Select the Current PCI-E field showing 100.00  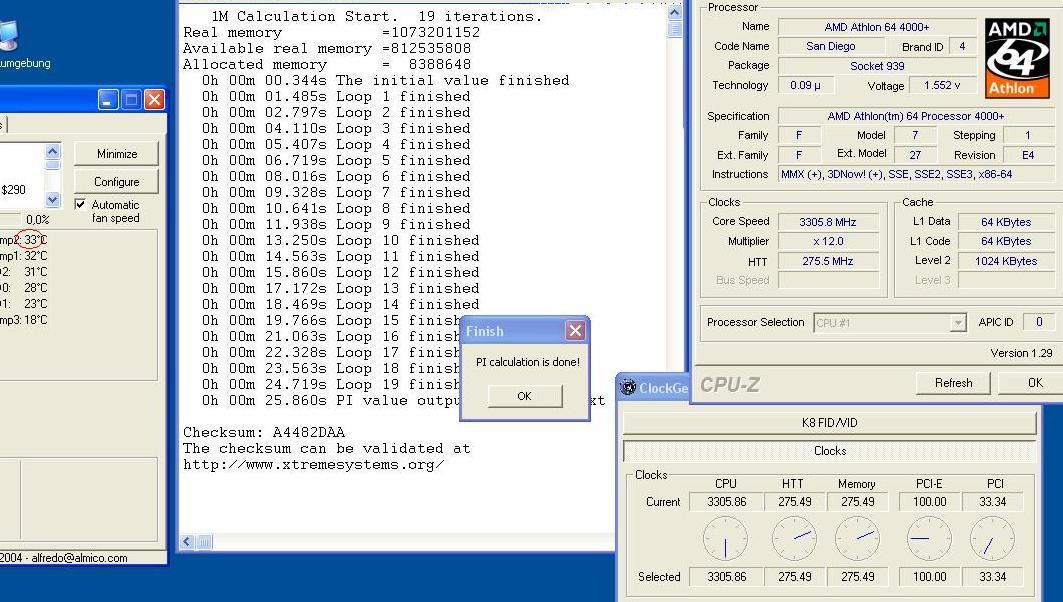pos(929,502)
